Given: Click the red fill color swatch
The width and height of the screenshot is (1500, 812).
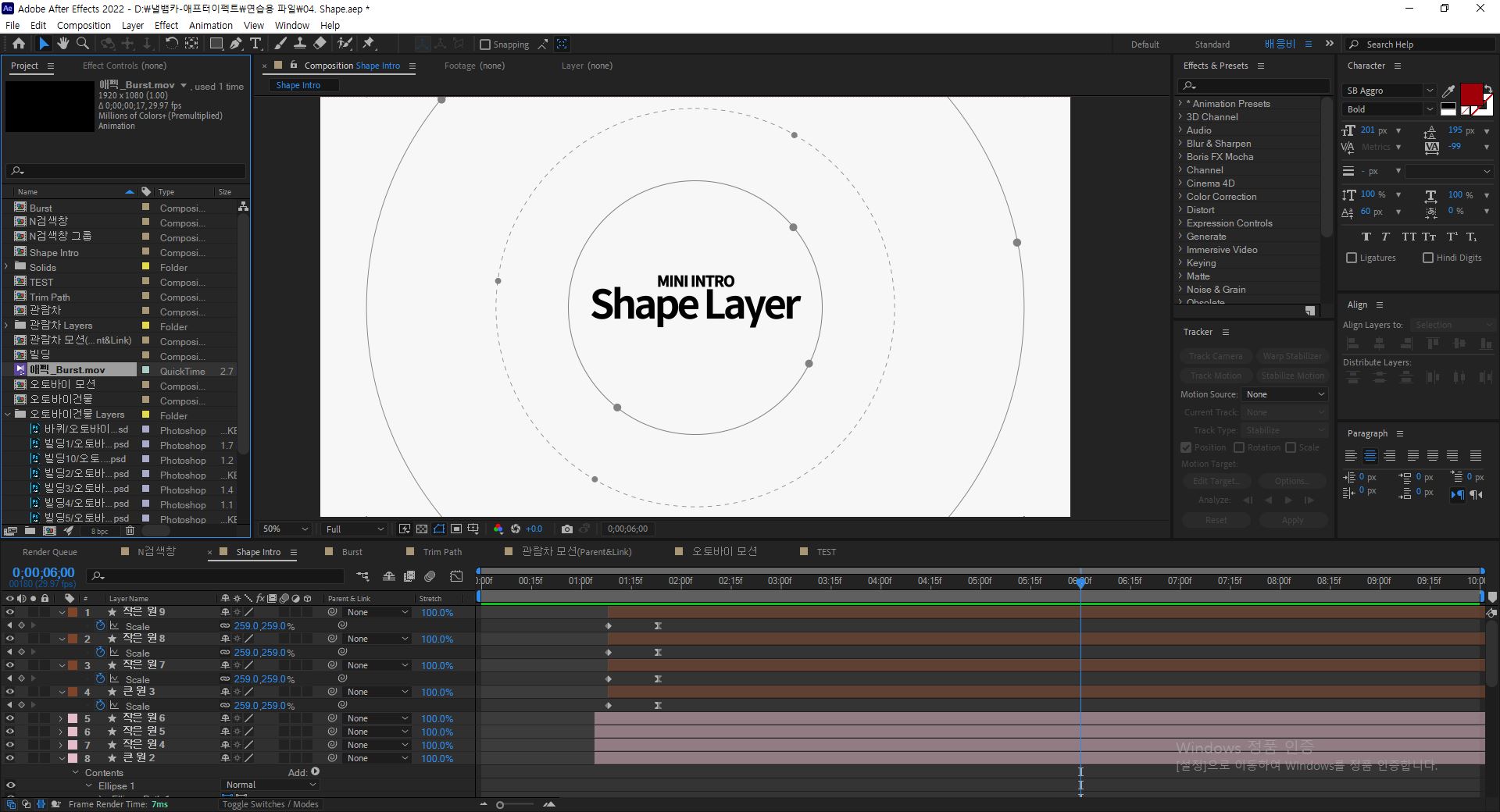Looking at the screenshot, I should [1471, 94].
